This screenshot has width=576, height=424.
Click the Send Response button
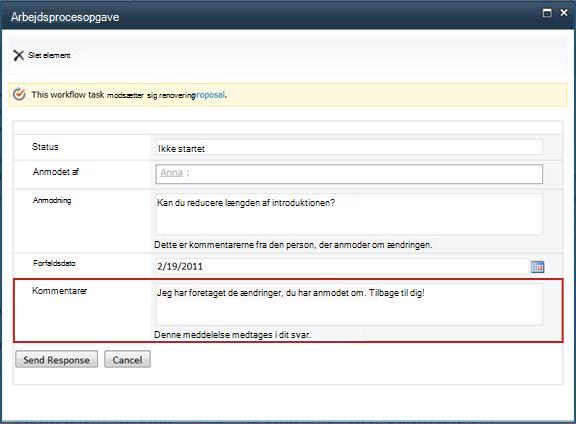pos(57,359)
